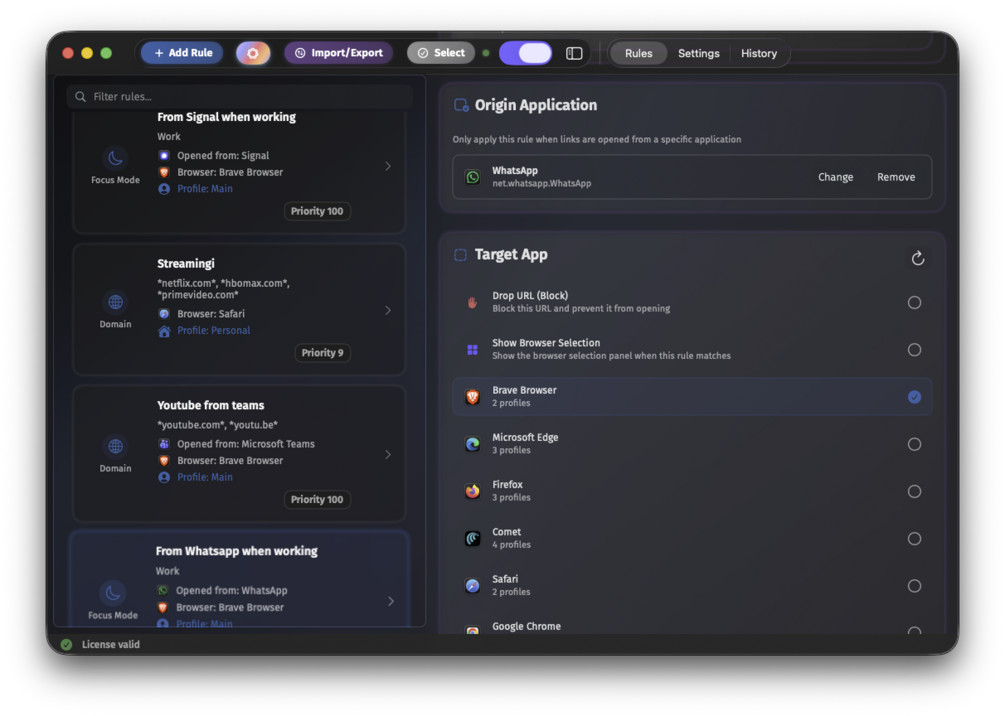The height and width of the screenshot is (716, 1005).
Task: Click the WhatsApp origin app icon
Action: tap(472, 177)
